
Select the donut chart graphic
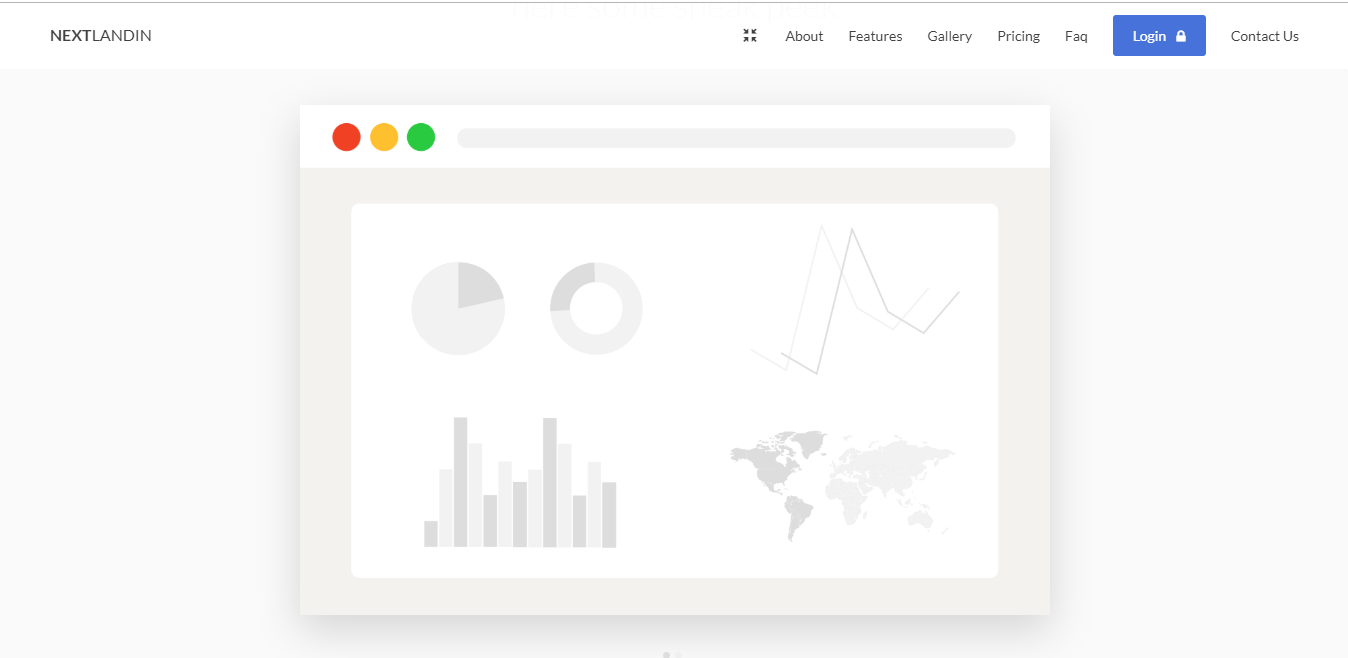[596, 308]
